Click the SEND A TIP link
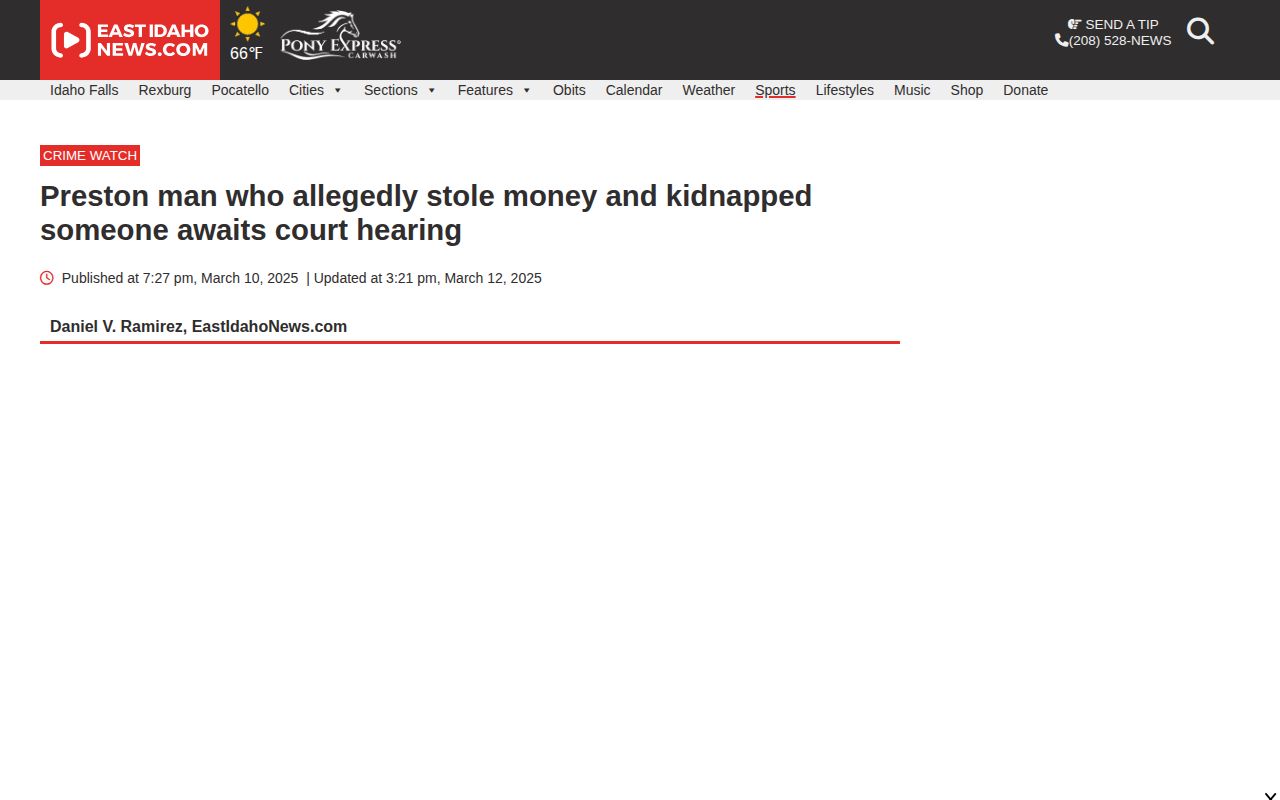The image size is (1280, 800). (x=1122, y=24)
